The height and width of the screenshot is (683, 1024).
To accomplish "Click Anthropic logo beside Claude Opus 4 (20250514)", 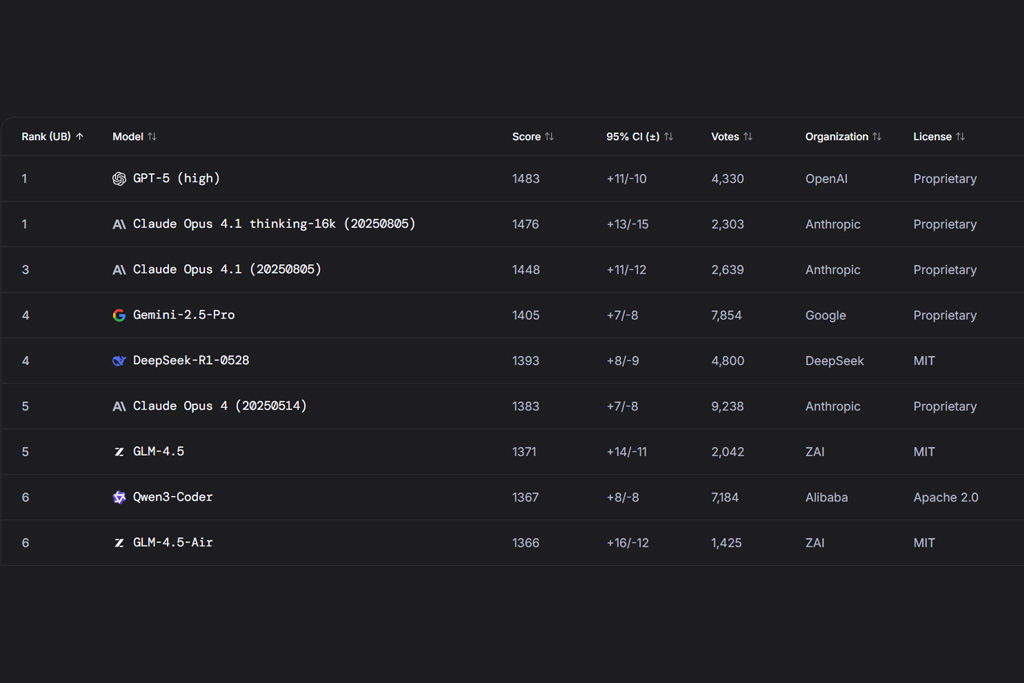I will [x=119, y=406].
